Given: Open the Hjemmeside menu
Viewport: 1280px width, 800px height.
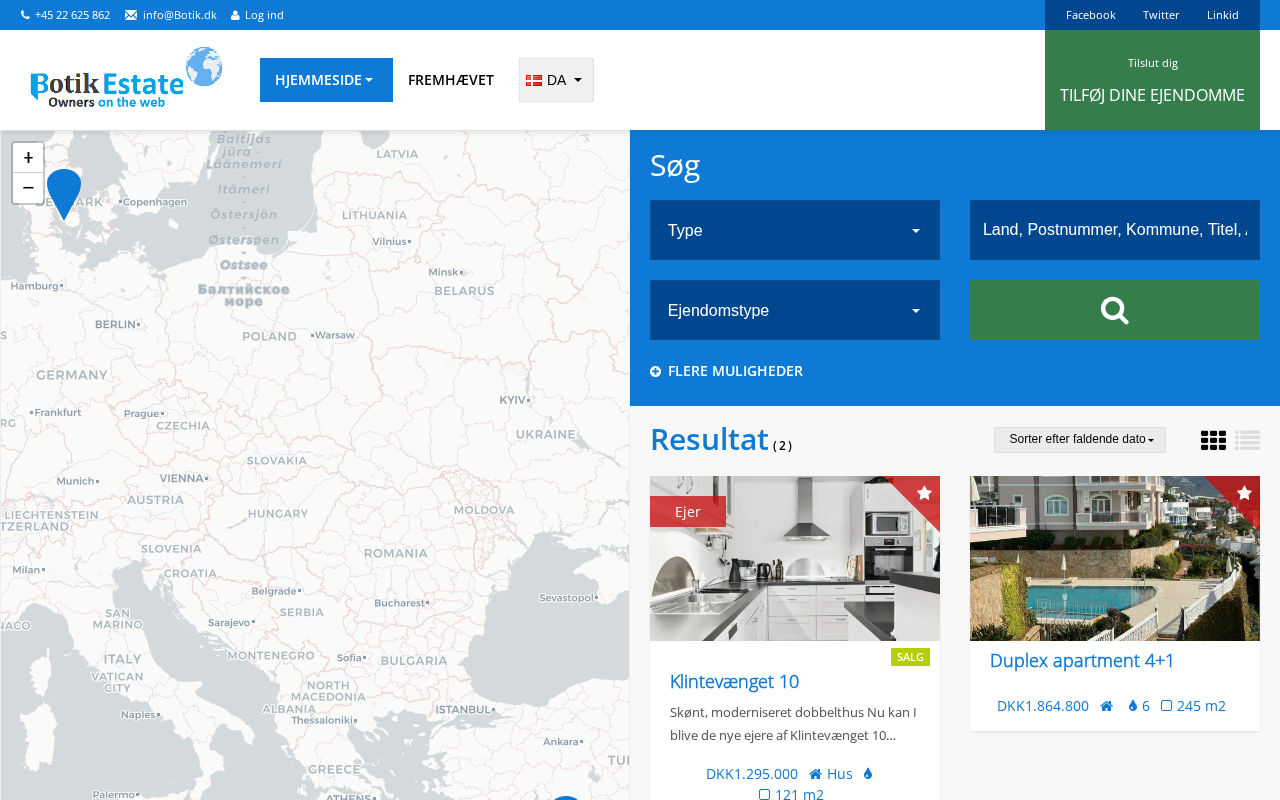Looking at the screenshot, I should (x=326, y=80).
